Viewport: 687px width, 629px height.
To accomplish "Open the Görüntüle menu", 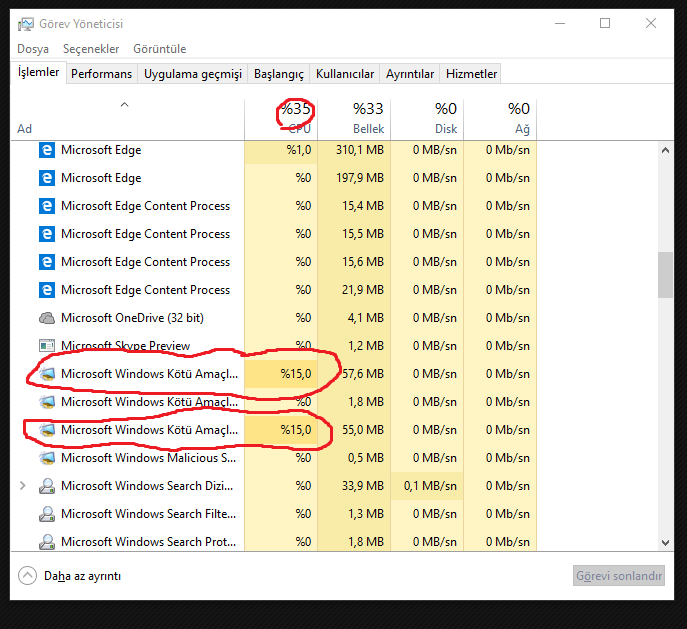I will coord(159,49).
